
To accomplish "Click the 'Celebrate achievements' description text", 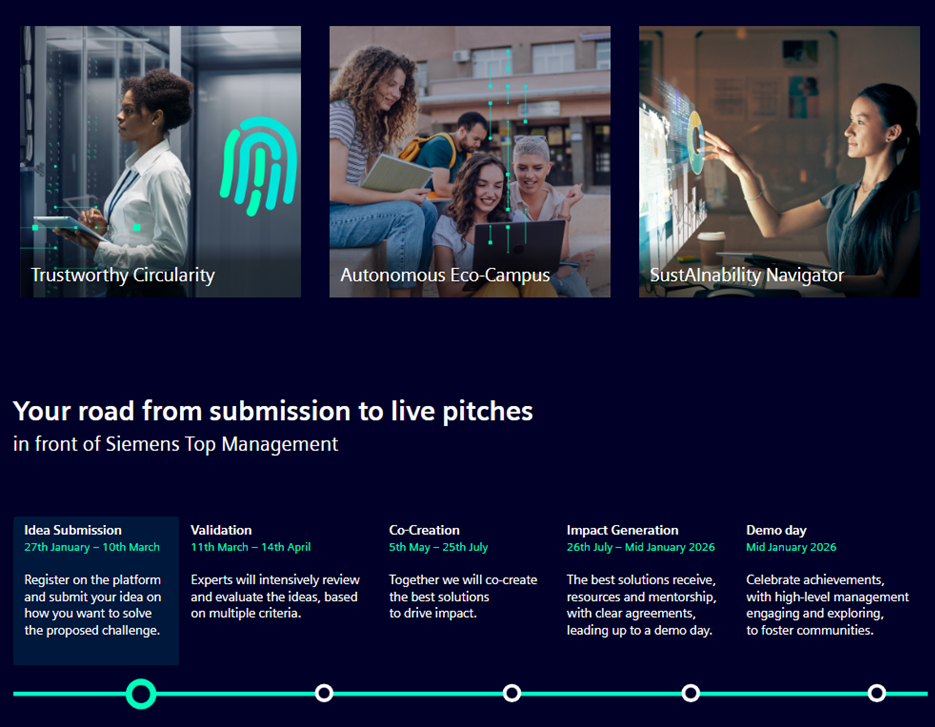I will click(828, 605).
